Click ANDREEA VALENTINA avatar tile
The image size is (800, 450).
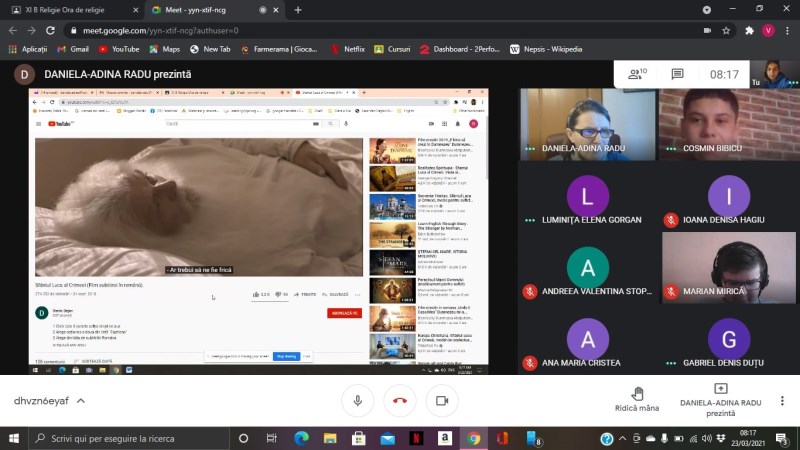[587, 267]
